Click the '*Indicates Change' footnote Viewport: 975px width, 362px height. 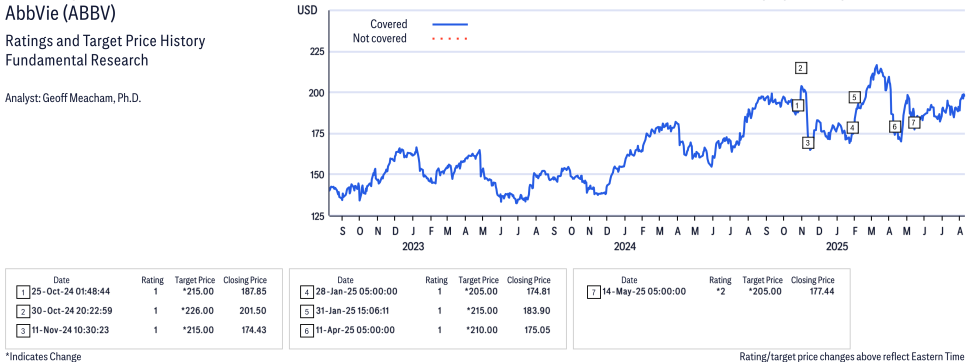43,356
